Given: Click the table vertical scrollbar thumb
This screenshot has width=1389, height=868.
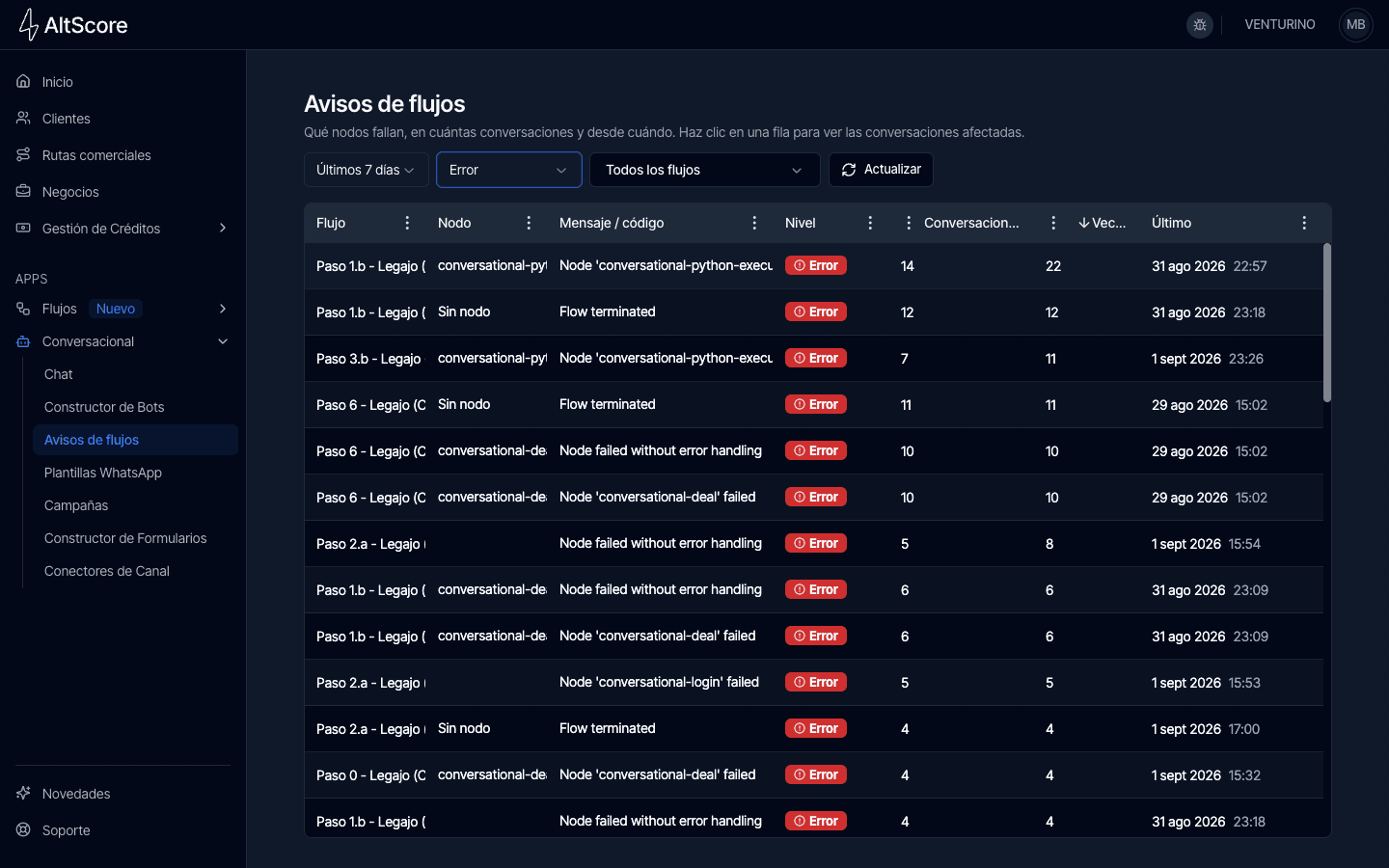Looking at the screenshot, I should 1327,322.
